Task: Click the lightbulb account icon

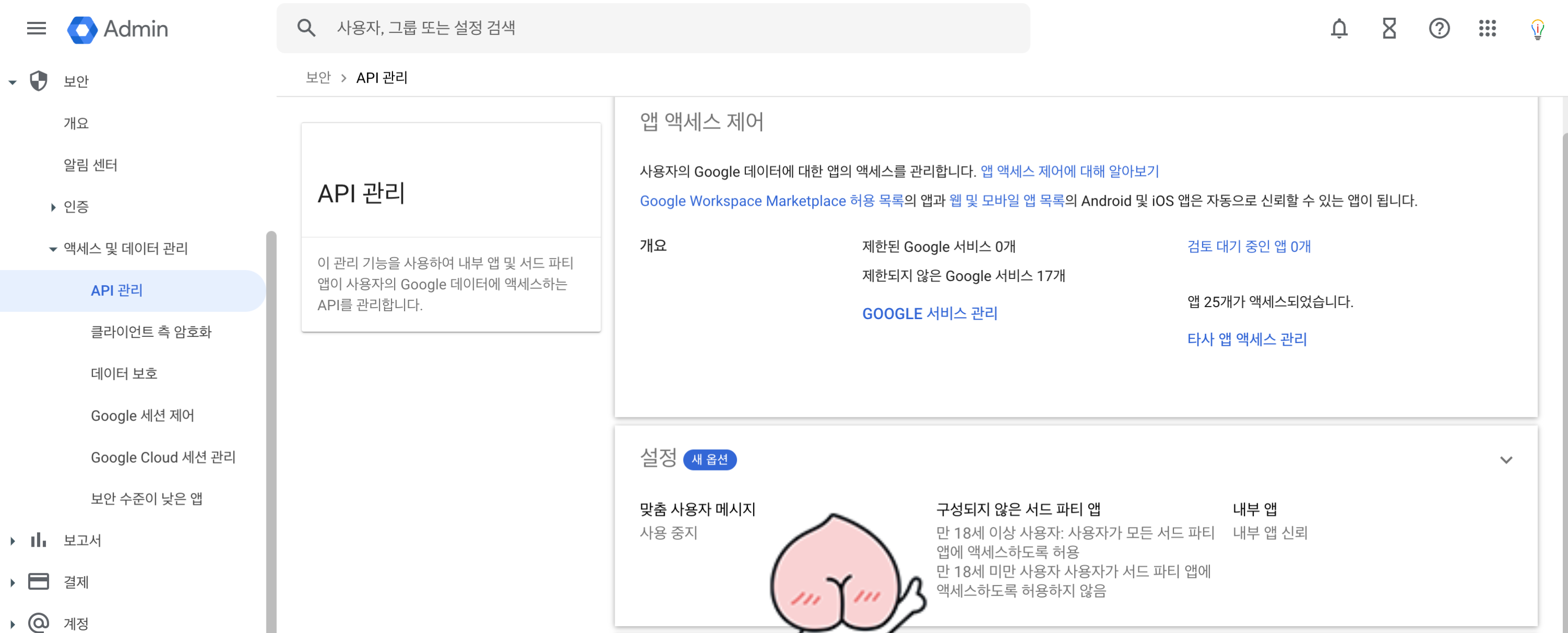Action: tap(1537, 29)
